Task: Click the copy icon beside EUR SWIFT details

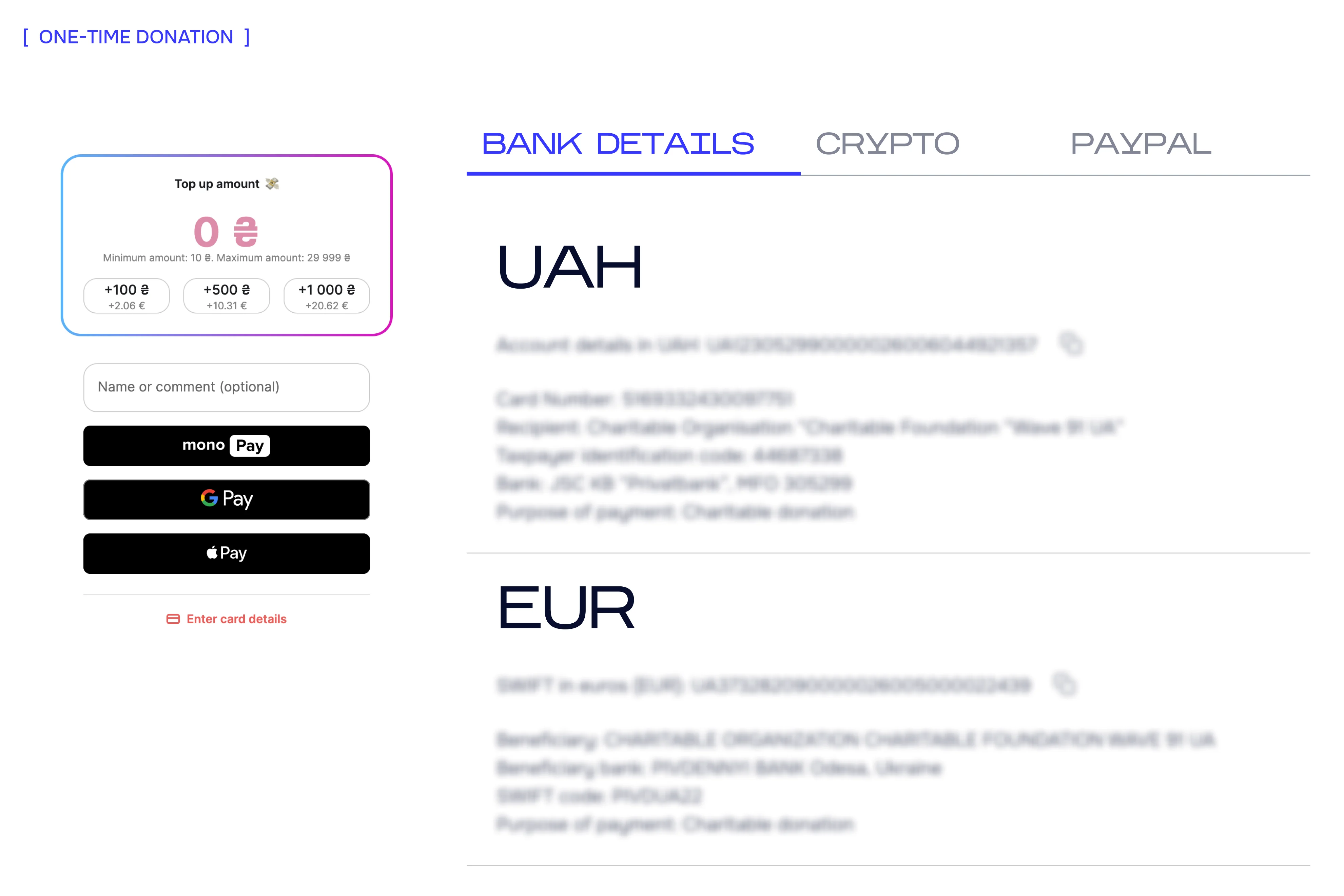Action: coord(1065,684)
